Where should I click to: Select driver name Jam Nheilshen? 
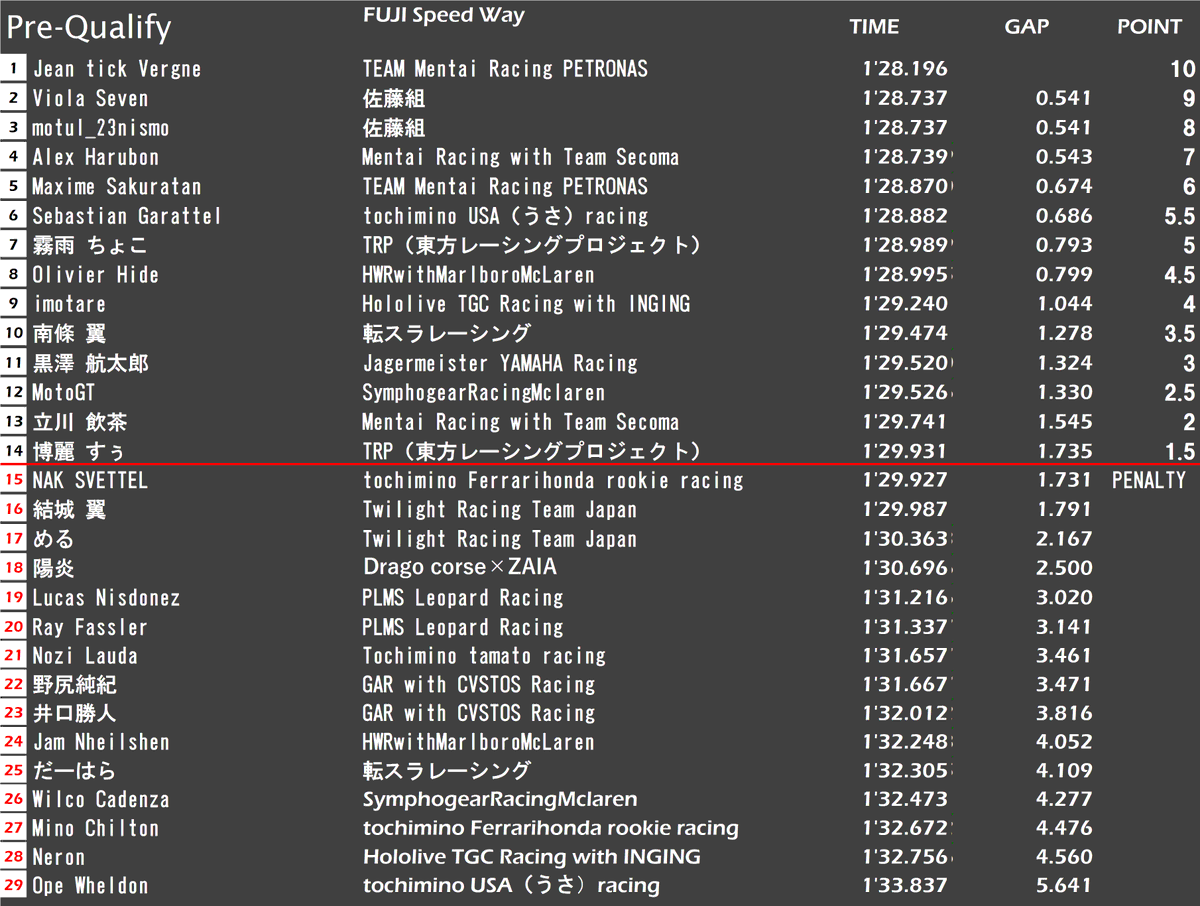(x=101, y=742)
